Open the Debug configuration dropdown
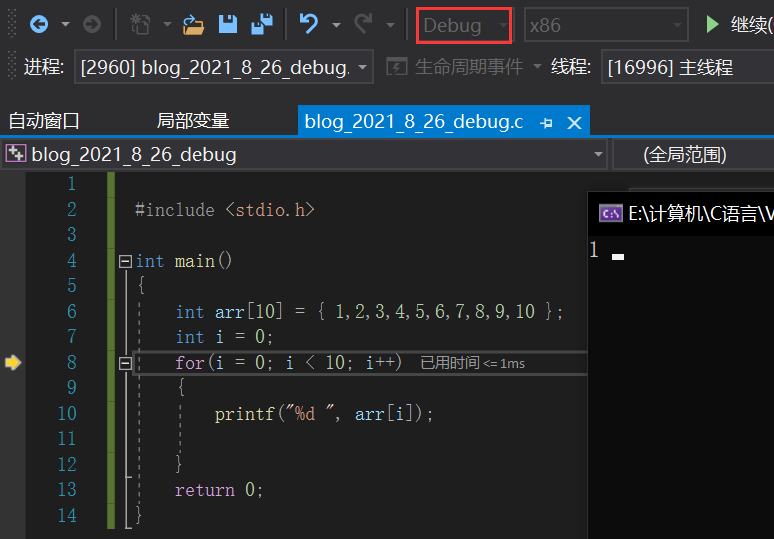The image size is (774, 539). [x=464, y=25]
